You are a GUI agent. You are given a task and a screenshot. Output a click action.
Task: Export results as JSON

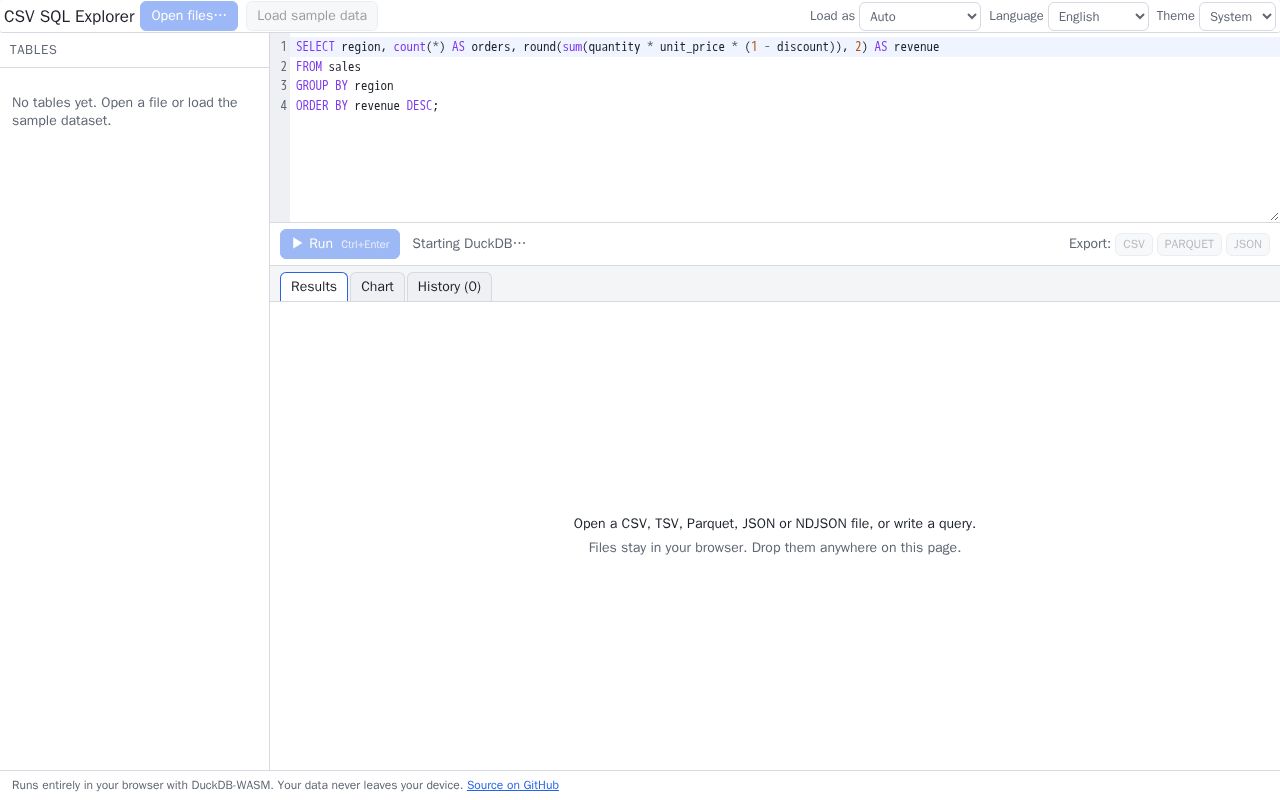(1248, 244)
